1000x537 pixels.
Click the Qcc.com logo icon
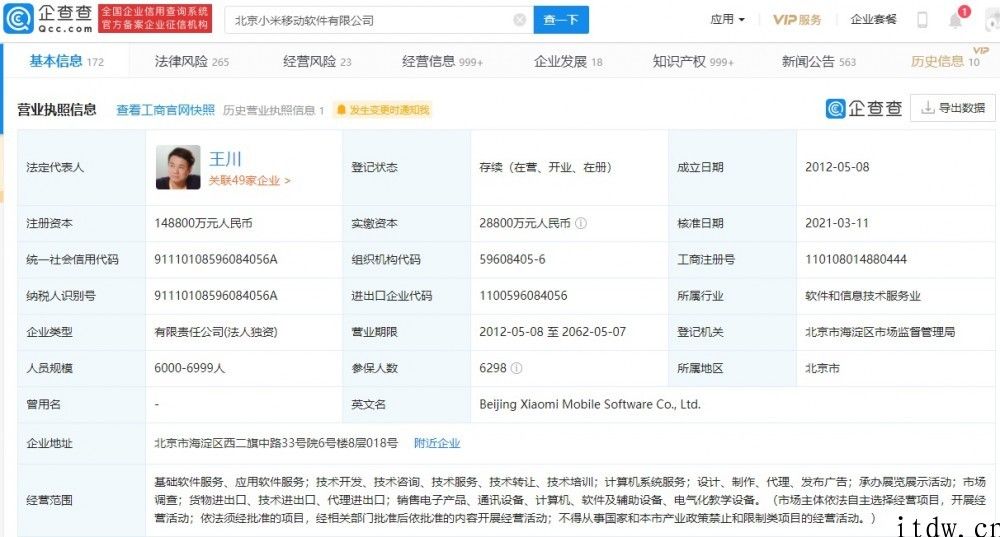pos(18,18)
